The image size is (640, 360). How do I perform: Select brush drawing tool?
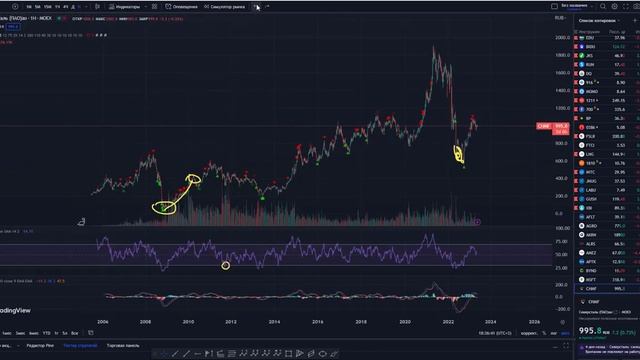pyautogui.click(x=334, y=353)
